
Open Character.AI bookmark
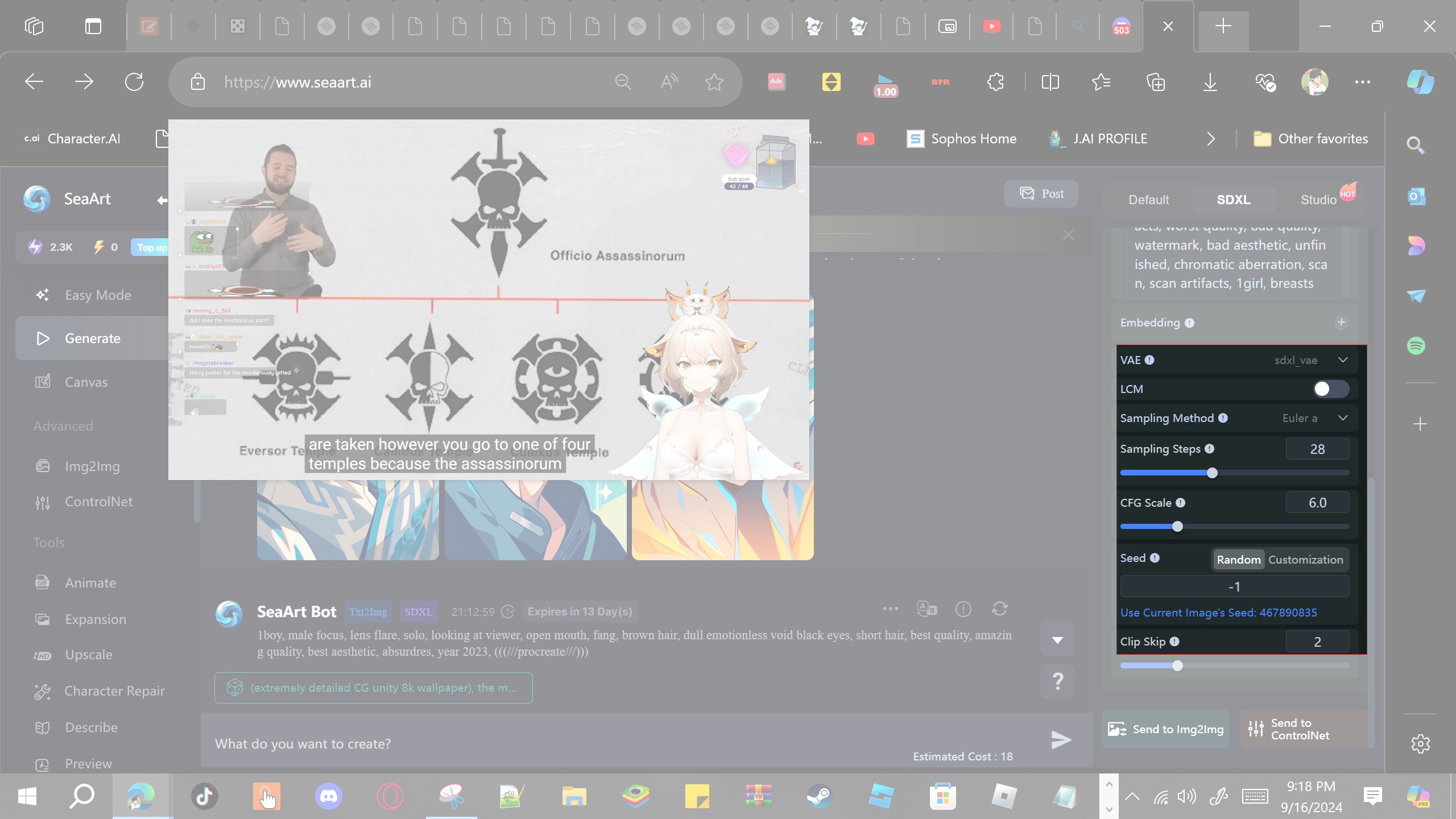(72, 139)
